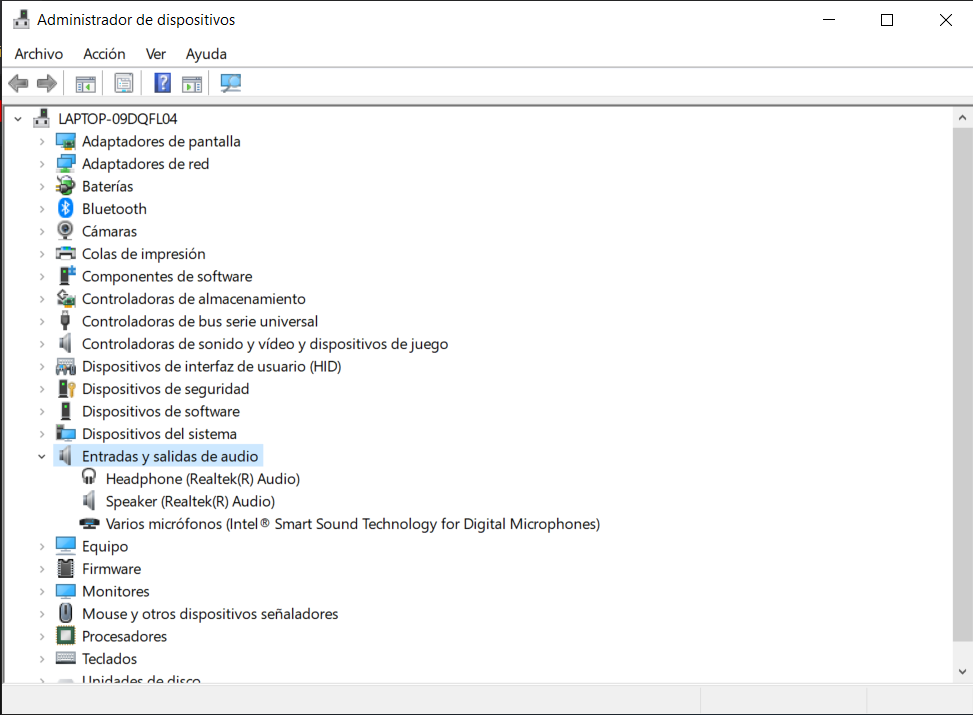Click the Adaptadores de pantalla icon
The image size is (973, 715).
click(x=65, y=142)
